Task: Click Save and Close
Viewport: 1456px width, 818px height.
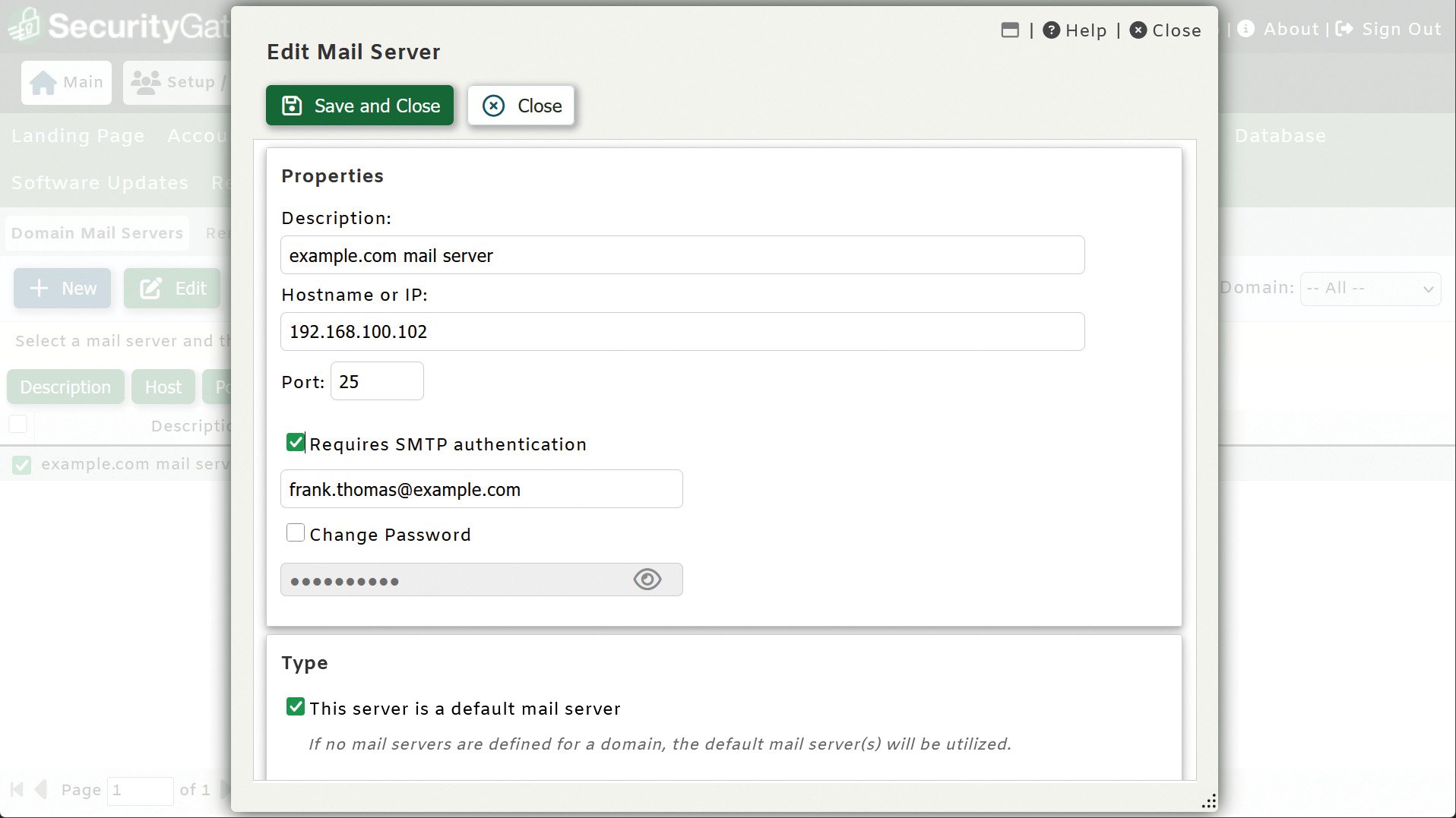Action: pyautogui.click(x=359, y=106)
